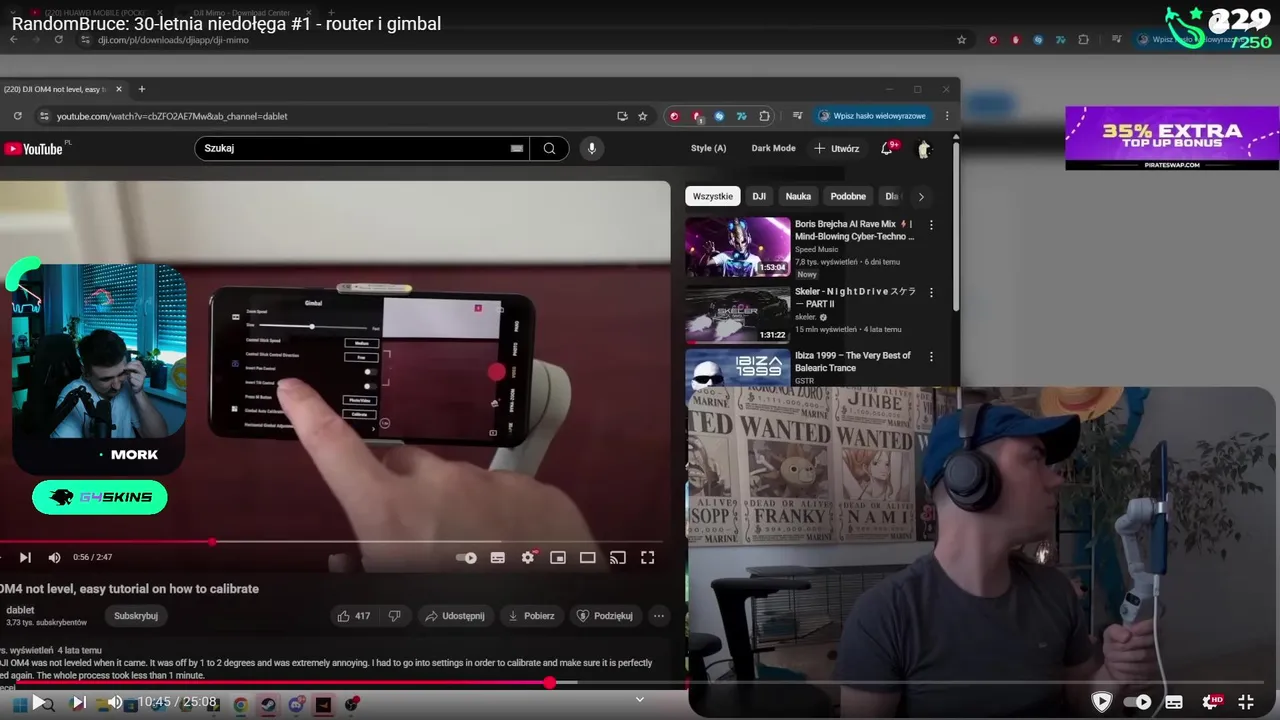
Task: Open the dablet channel link
Action: [x=20, y=610]
